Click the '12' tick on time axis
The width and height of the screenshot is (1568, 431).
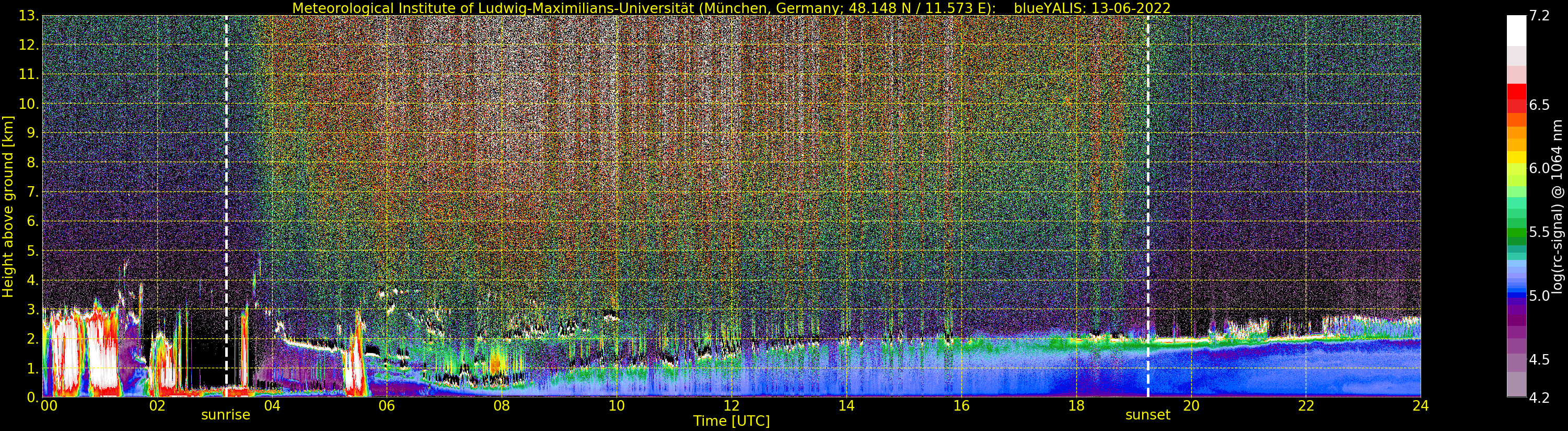click(x=731, y=405)
